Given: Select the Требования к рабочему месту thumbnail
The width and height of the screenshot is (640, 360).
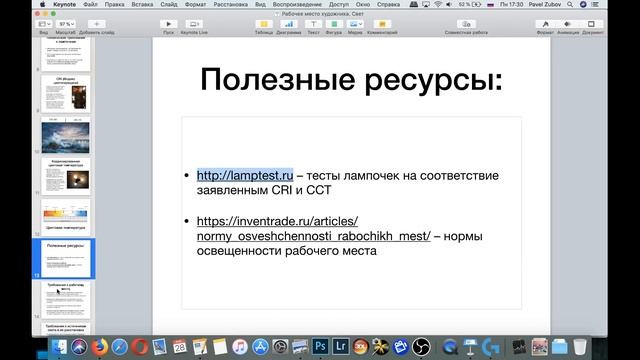Looking at the screenshot, I should (65, 300).
